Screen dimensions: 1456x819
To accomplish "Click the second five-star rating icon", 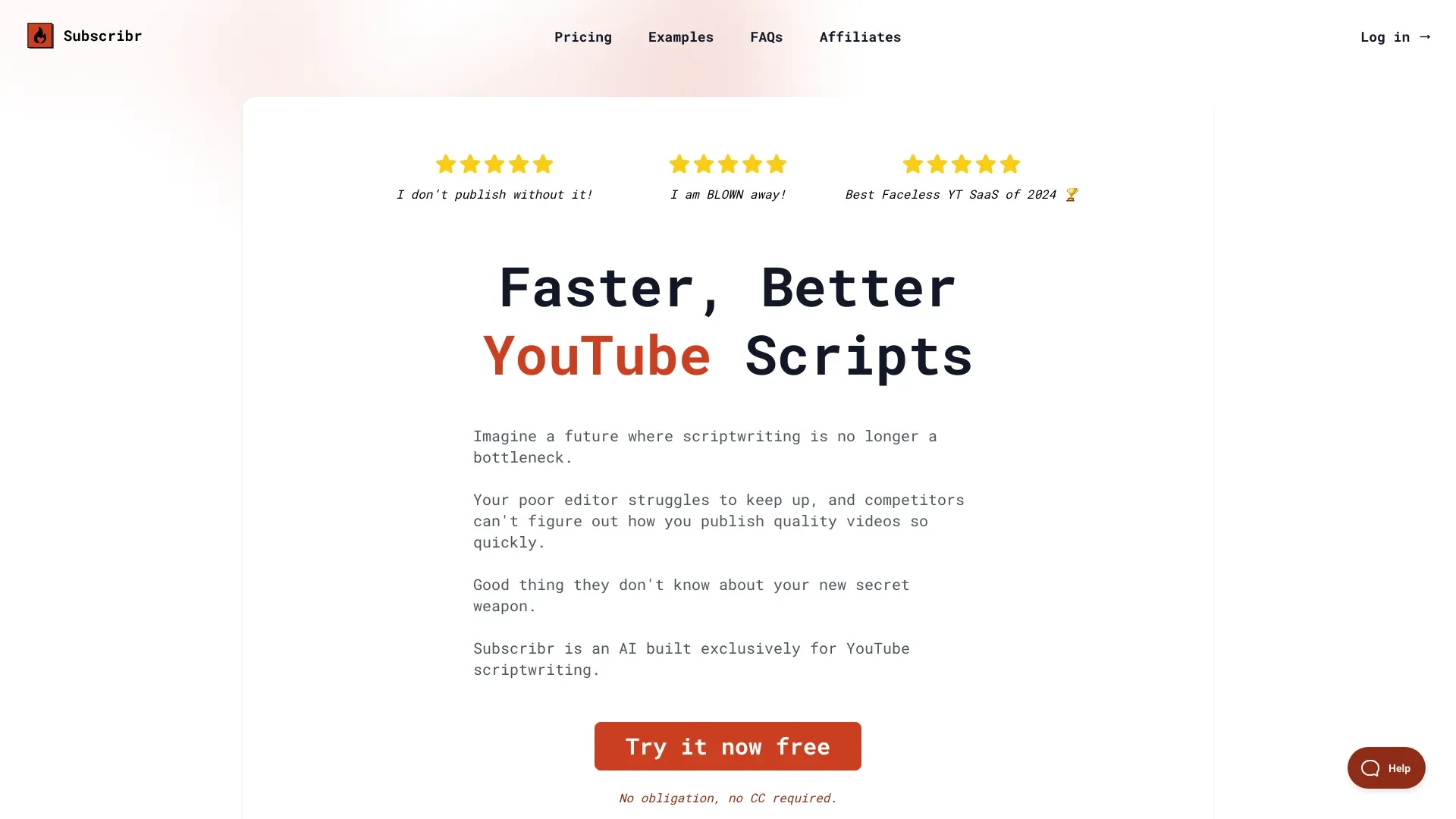I will tap(727, 164).
